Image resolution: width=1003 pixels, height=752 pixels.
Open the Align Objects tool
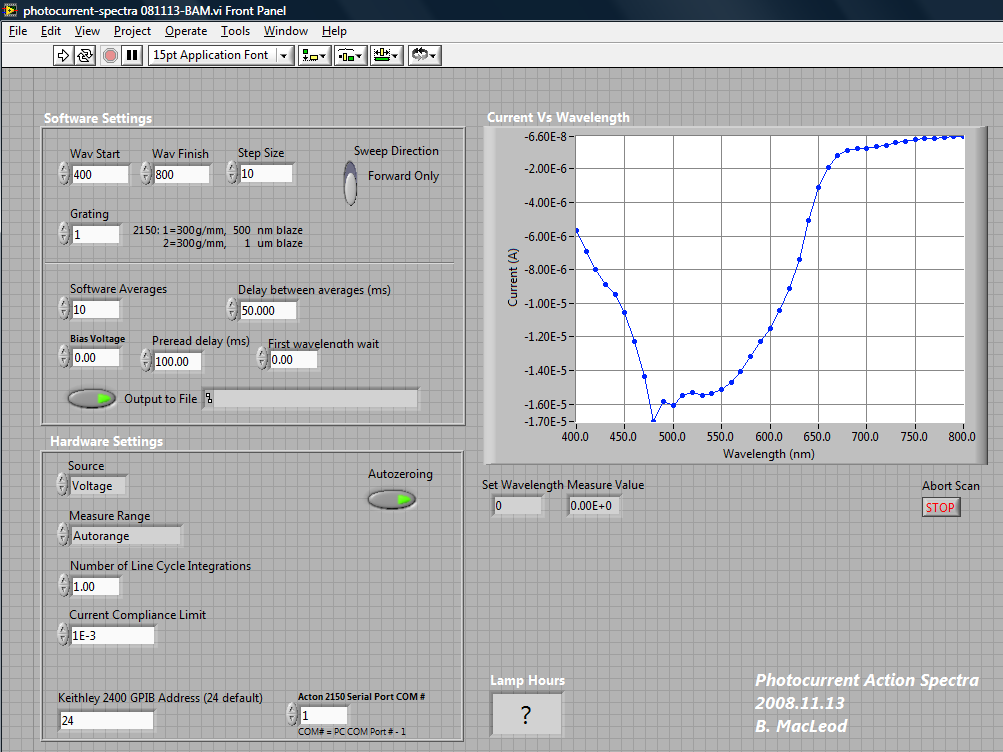click(314, 56)
